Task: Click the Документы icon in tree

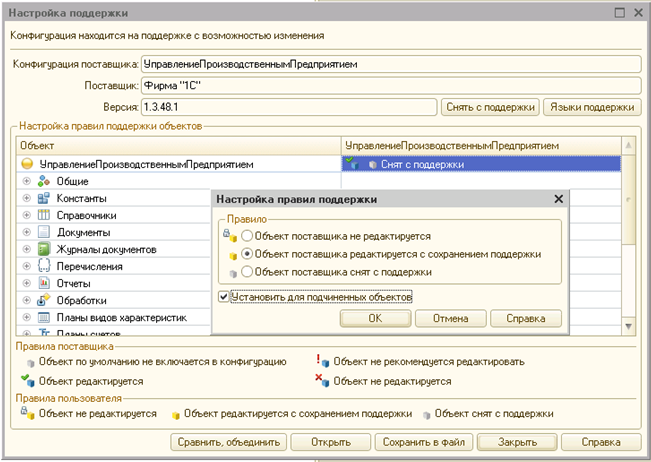Action: coord(44,232)
